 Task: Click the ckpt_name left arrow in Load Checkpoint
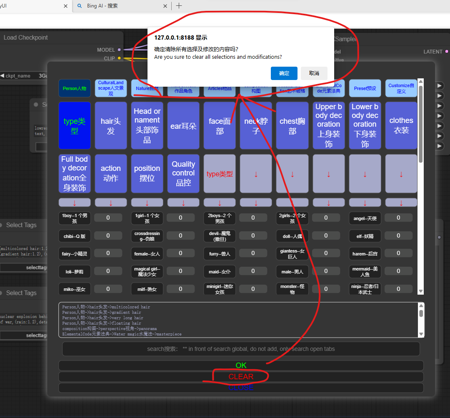[x=3, y=76]
